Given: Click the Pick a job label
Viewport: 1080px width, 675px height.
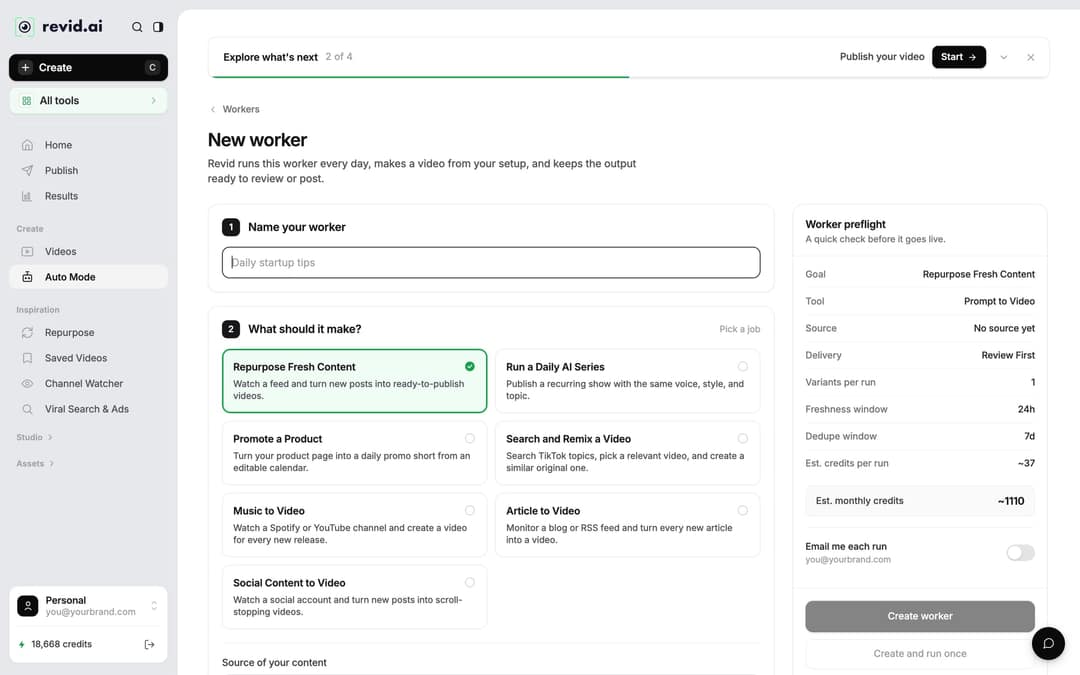Looking at the screenshot, I should click(740, 329).
